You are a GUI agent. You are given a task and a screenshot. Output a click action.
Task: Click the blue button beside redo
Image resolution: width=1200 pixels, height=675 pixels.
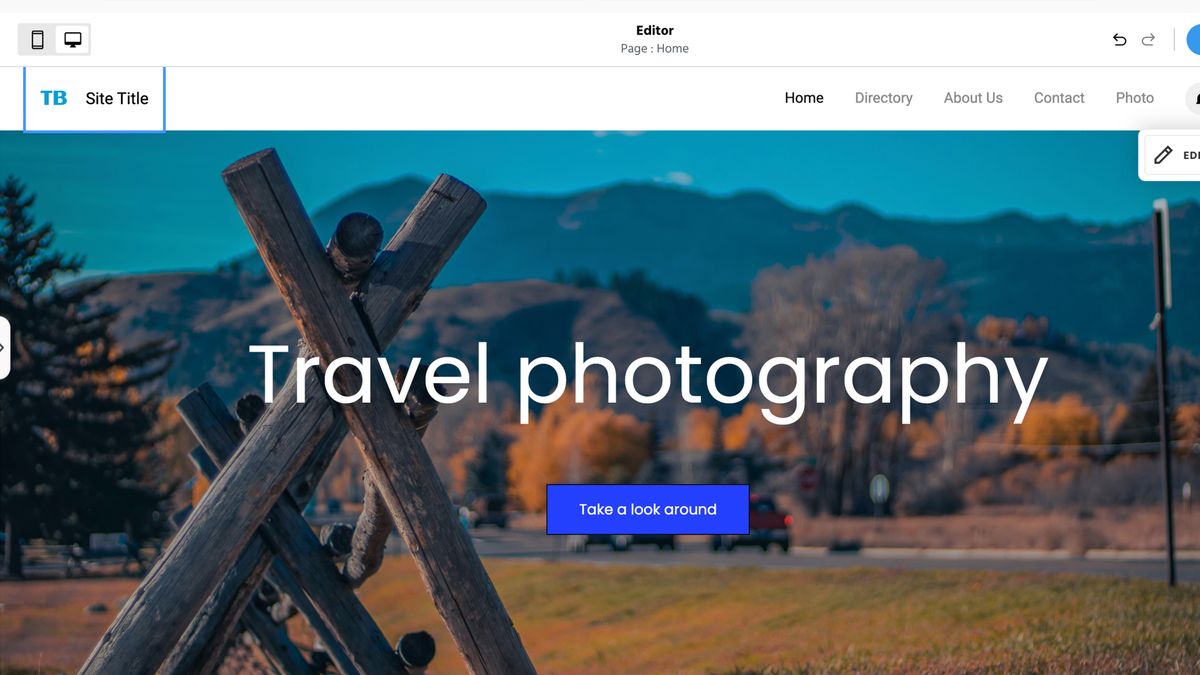click(1193, 40)
